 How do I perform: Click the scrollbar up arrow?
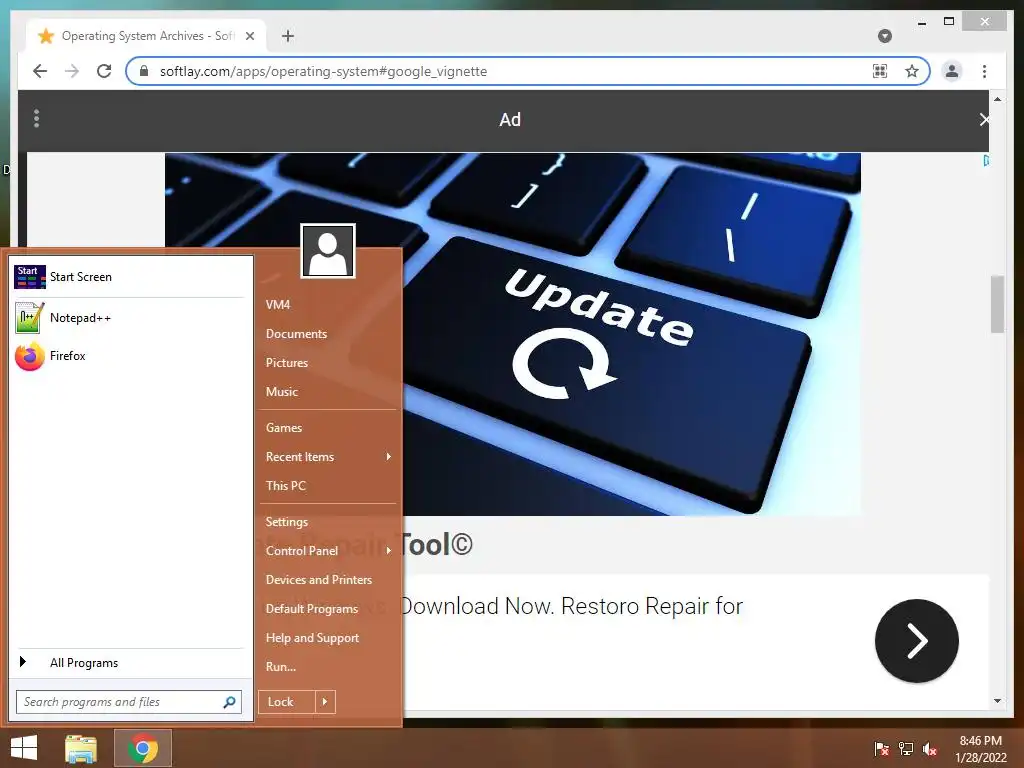pos(997,99)
